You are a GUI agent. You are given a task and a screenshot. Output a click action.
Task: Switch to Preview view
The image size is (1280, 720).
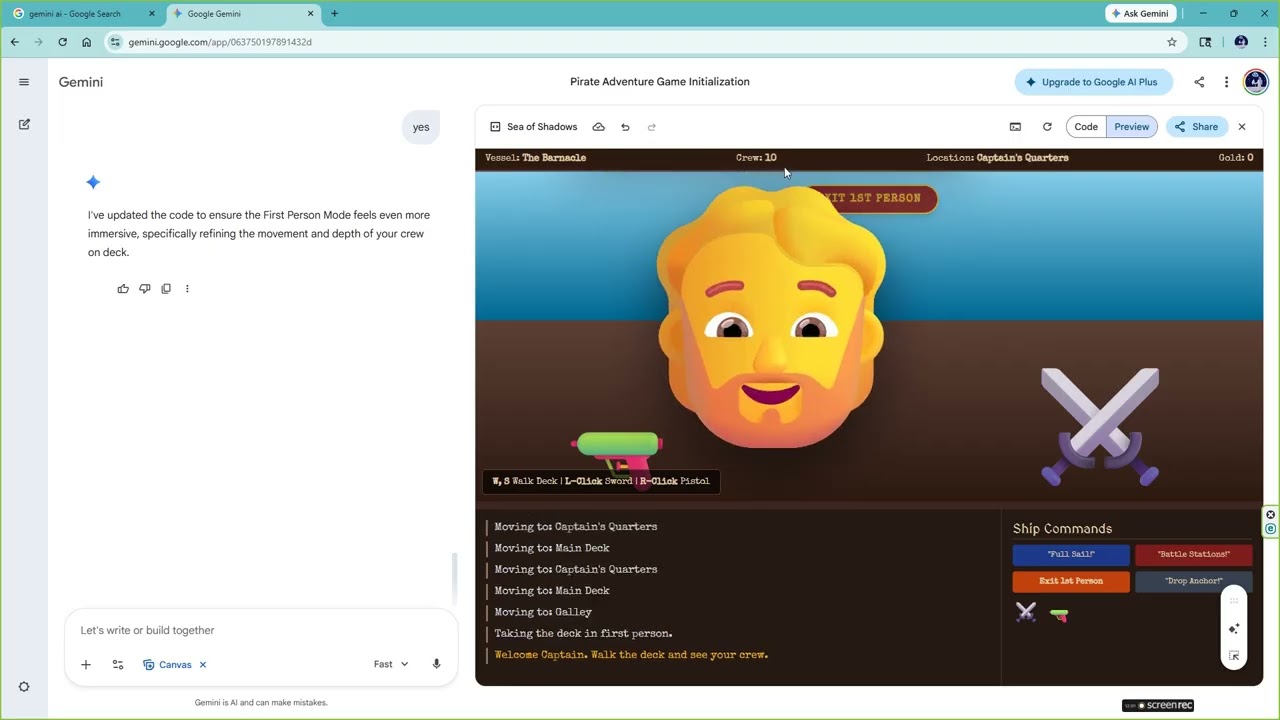point(1132,127)
